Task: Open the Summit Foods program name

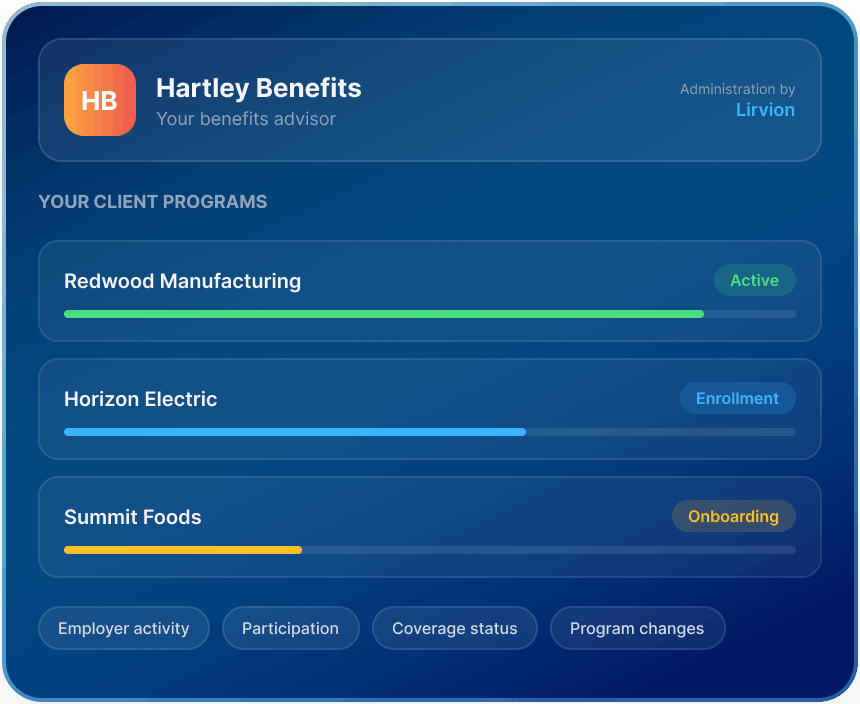Action: pyautogui.click(x=133, y=516)
